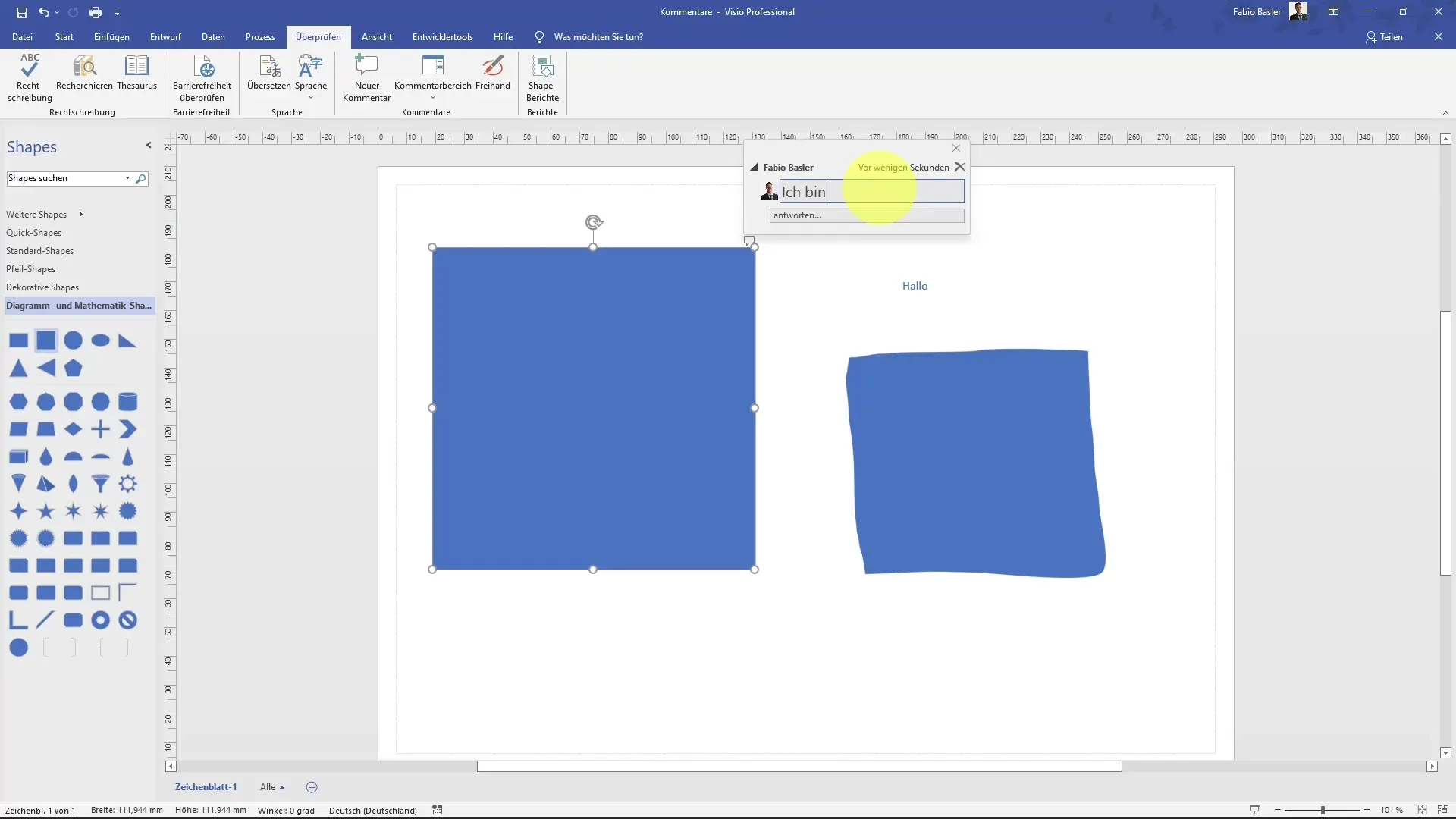Open the Entwicklertools tab
This screenshot has height=819, width=1456.
(x=442, y=36)
